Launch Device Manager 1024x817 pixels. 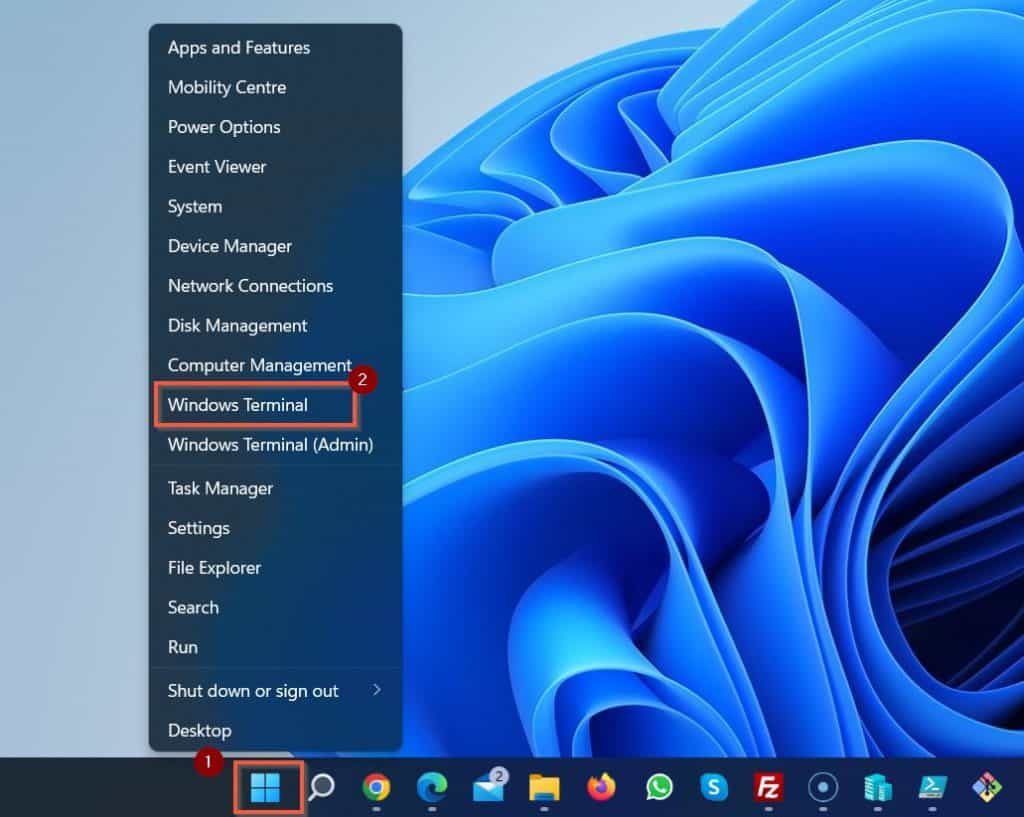(276, 246)
